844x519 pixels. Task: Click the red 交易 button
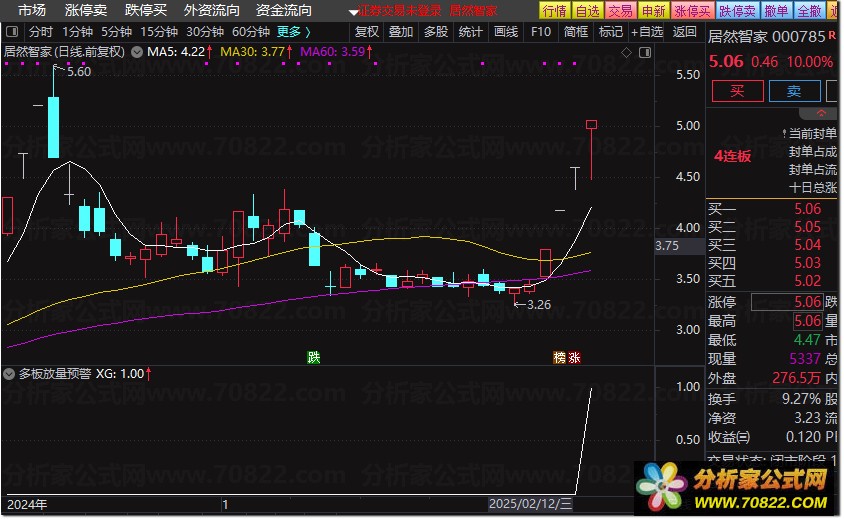click(621, 11)
